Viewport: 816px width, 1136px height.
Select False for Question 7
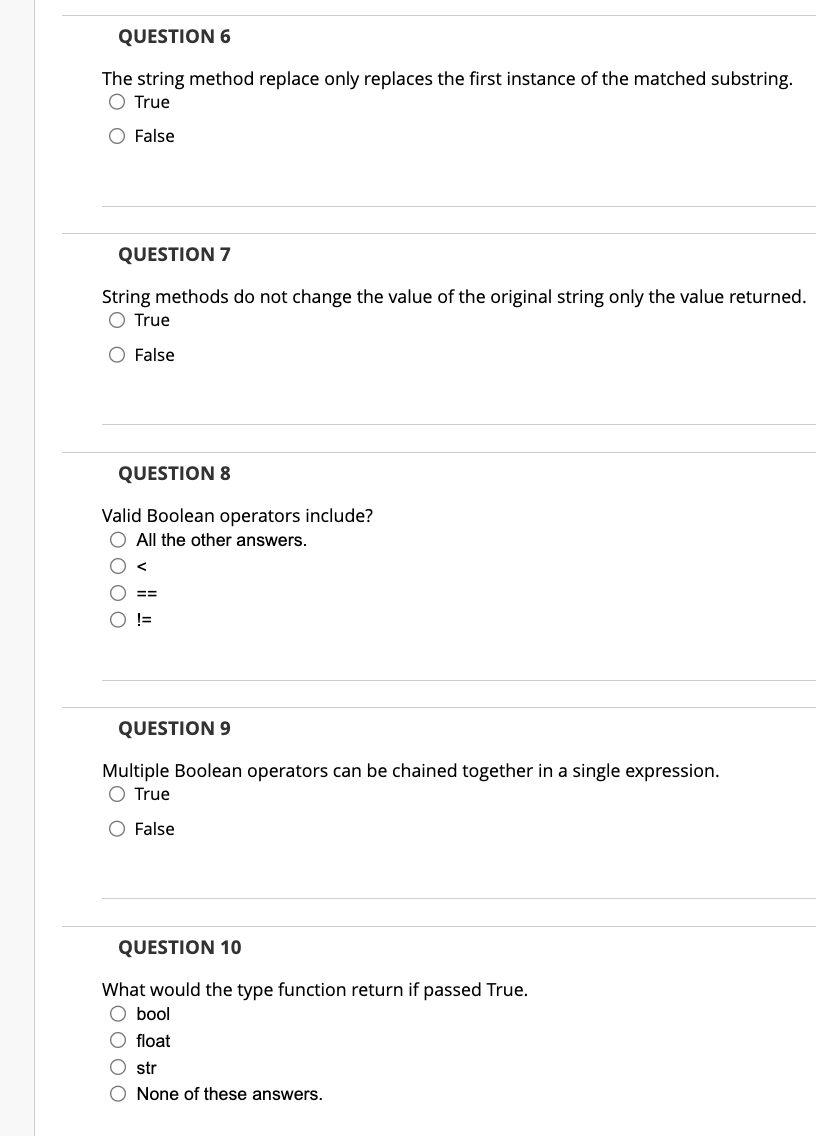[x=117, y=354]
